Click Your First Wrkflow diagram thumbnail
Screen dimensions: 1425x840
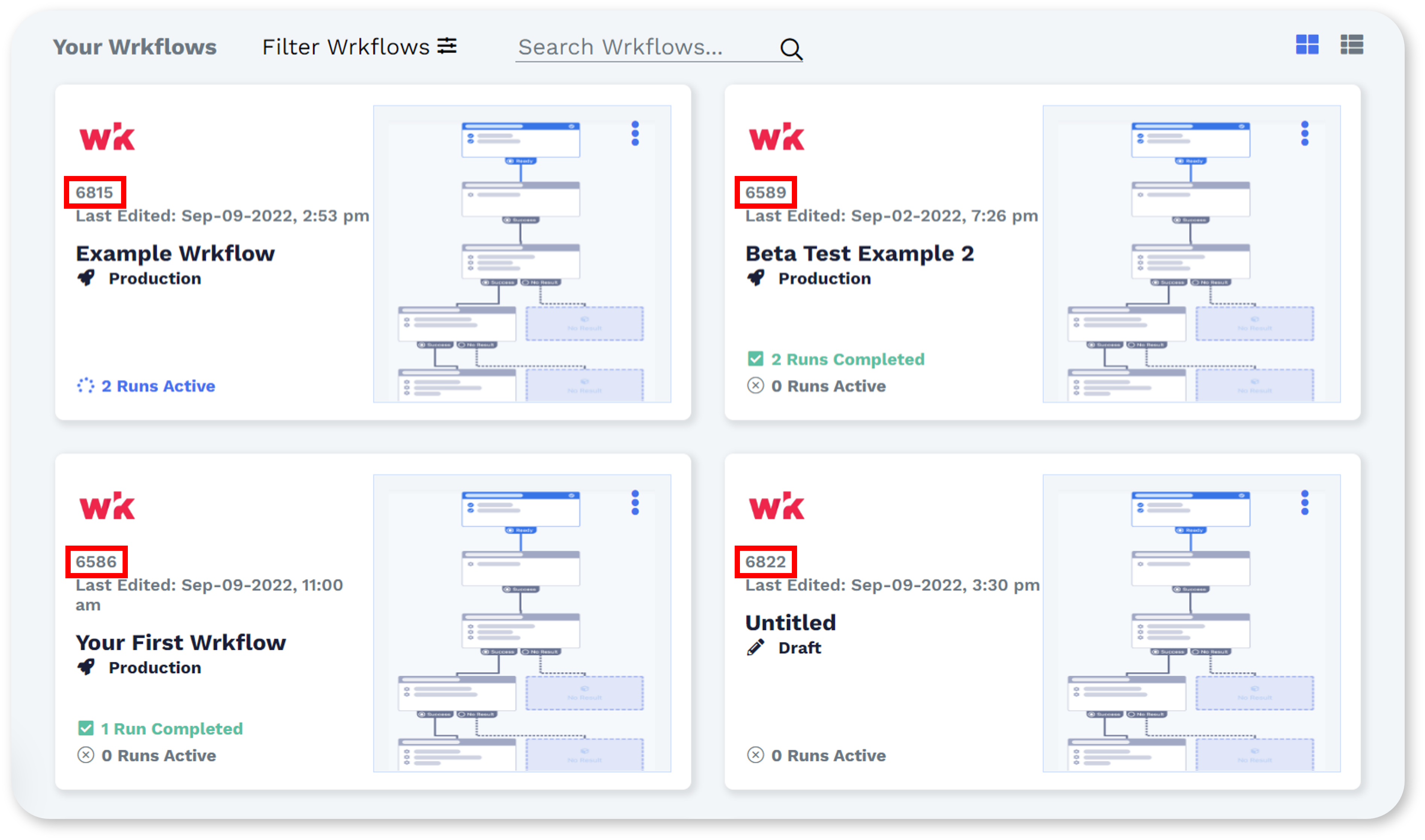[x=522, y=623]
